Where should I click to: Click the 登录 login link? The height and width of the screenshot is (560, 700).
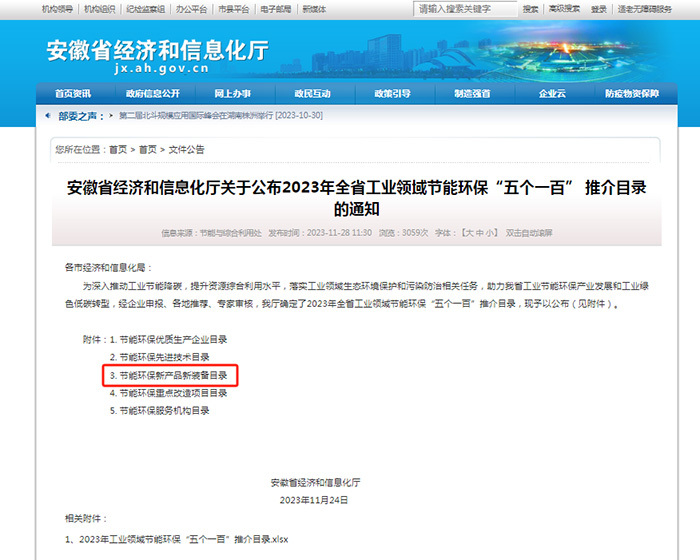point(599,9)
